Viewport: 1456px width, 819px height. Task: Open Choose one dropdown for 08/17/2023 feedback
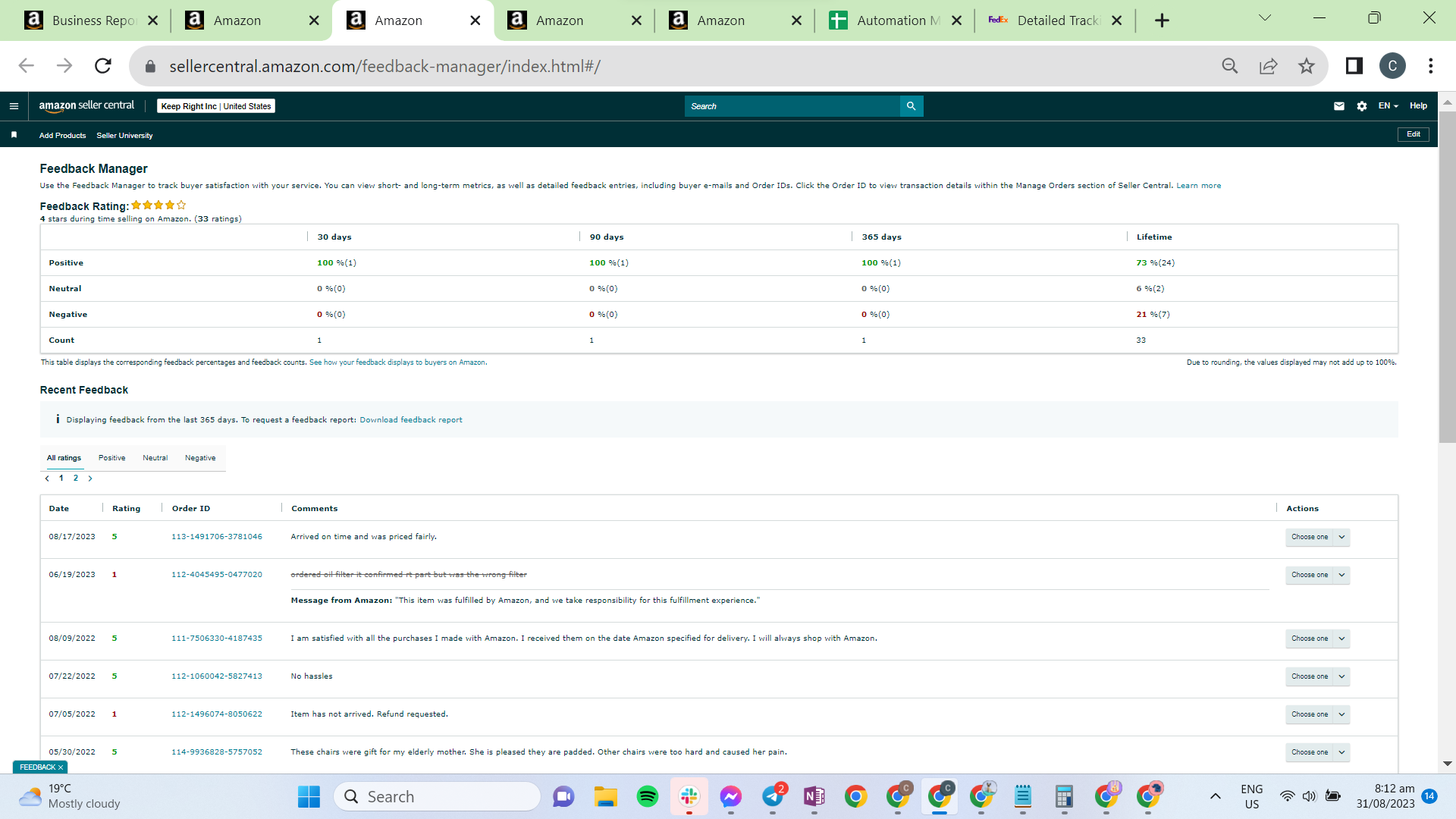(x=1318, y=537)
